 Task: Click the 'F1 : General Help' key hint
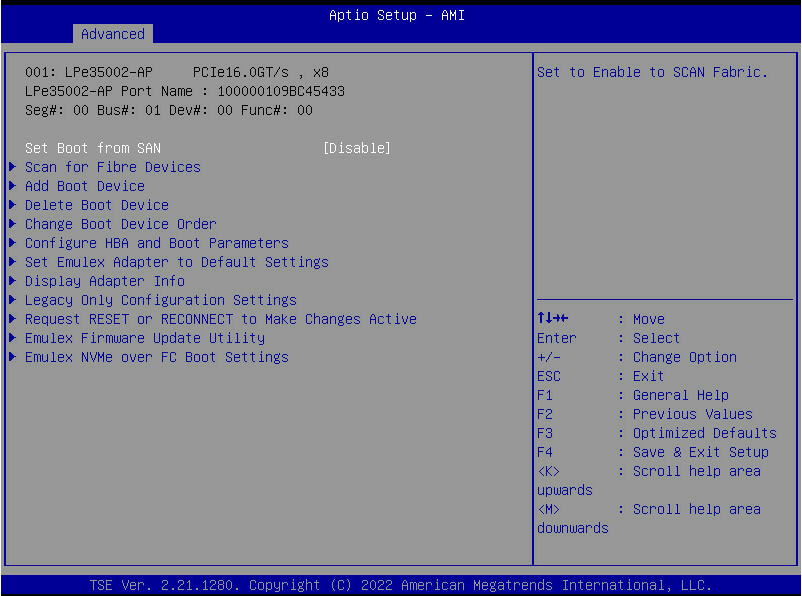pos(633,395)
